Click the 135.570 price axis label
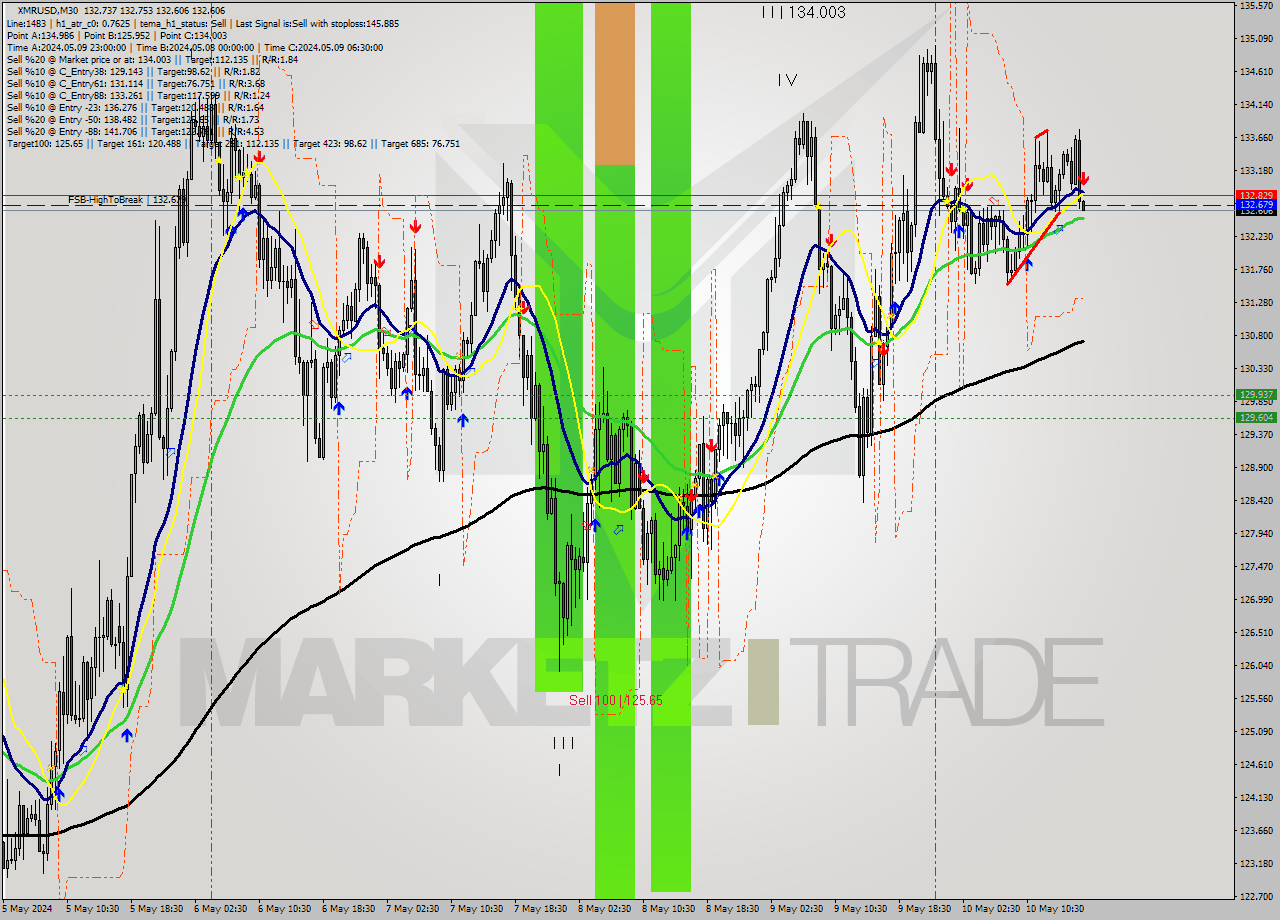 click(x=1255, y=6)
